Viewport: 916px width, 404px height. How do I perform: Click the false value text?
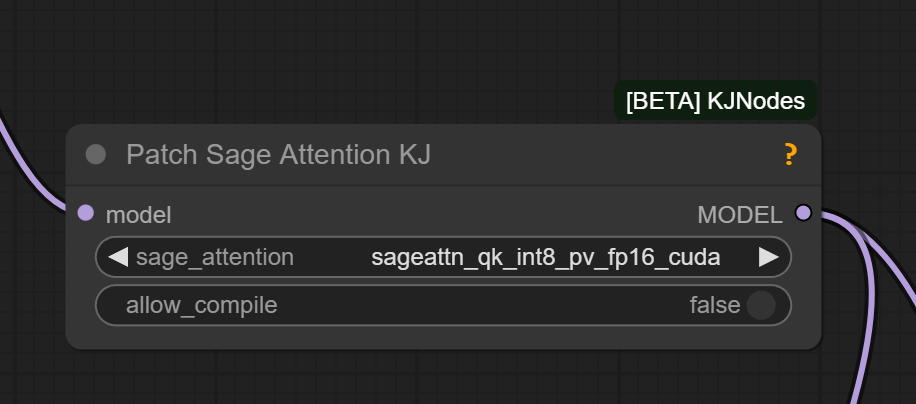click(x=714, y=305)
